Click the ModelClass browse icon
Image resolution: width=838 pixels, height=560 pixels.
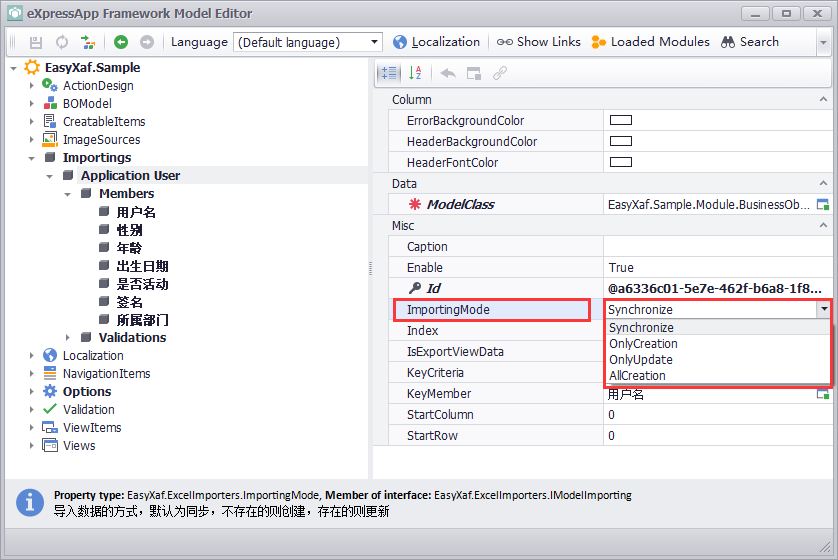click(x=823, y=205)
